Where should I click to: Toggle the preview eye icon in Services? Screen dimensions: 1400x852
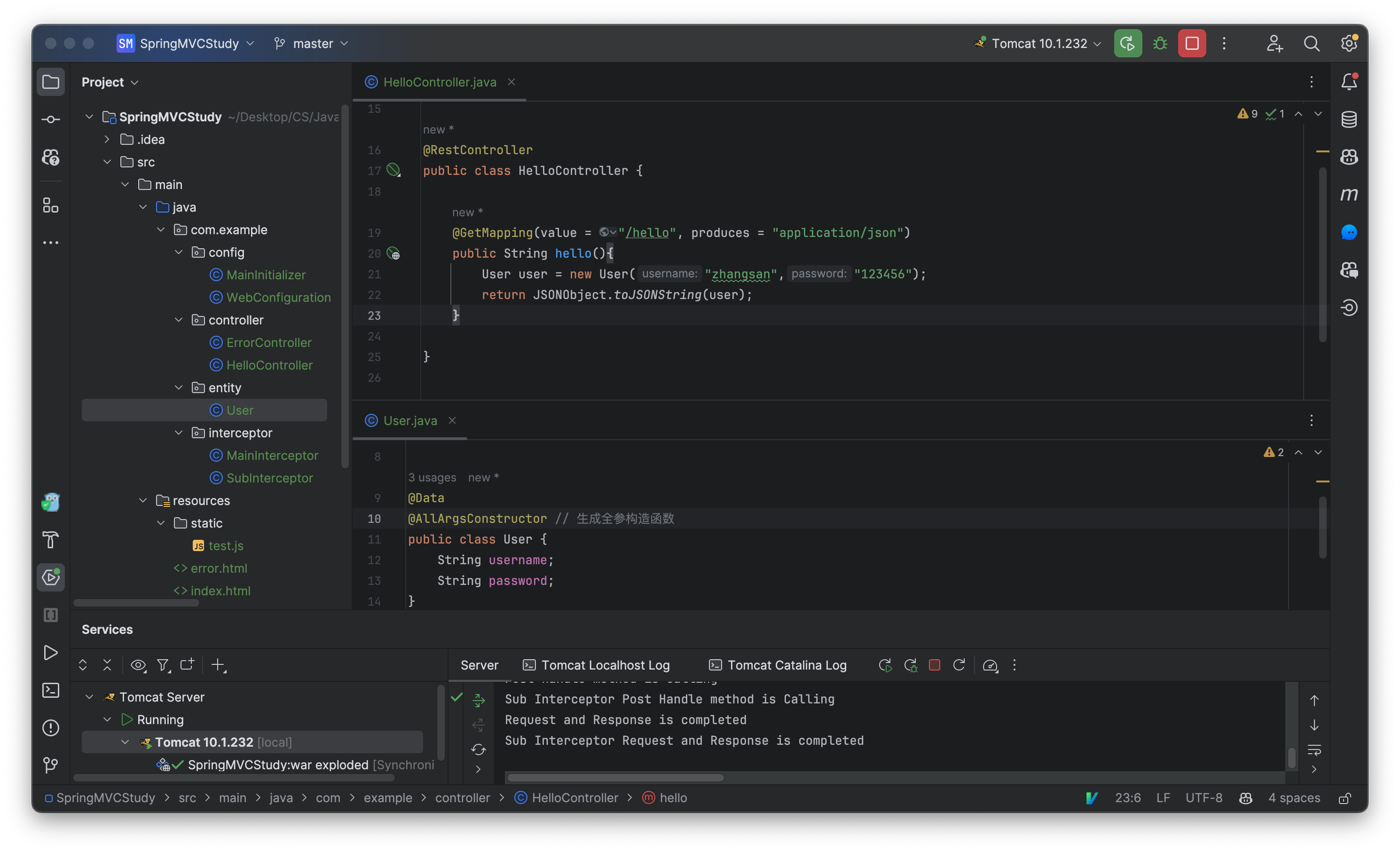click(137, 664)
